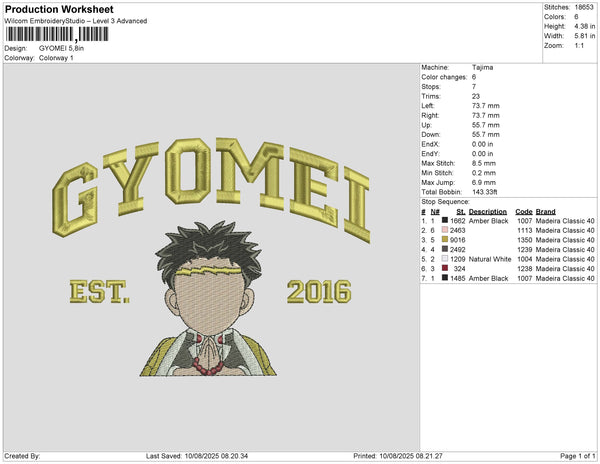Image resolution: width=600 pixels, height=464 pixels.
Task: Click the code '1350' in row 3
Action: click(525, 240)
